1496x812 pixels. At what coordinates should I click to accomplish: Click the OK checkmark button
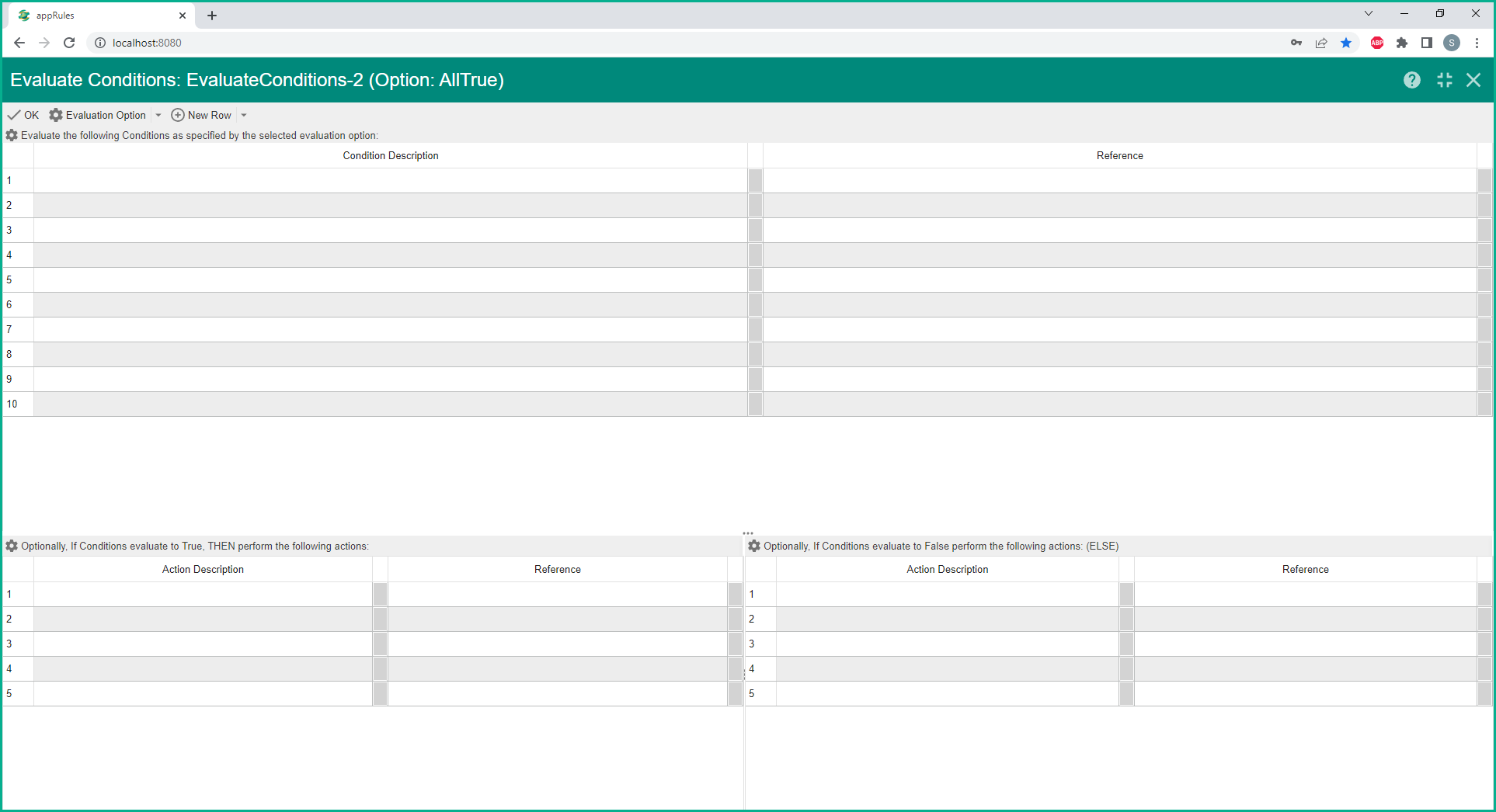tap(23, 115)
